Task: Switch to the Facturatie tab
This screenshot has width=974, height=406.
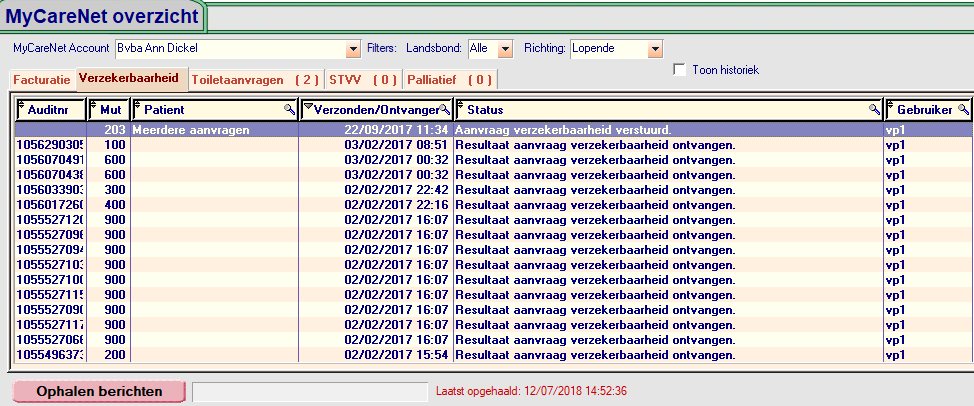Action: coord(42,79)
